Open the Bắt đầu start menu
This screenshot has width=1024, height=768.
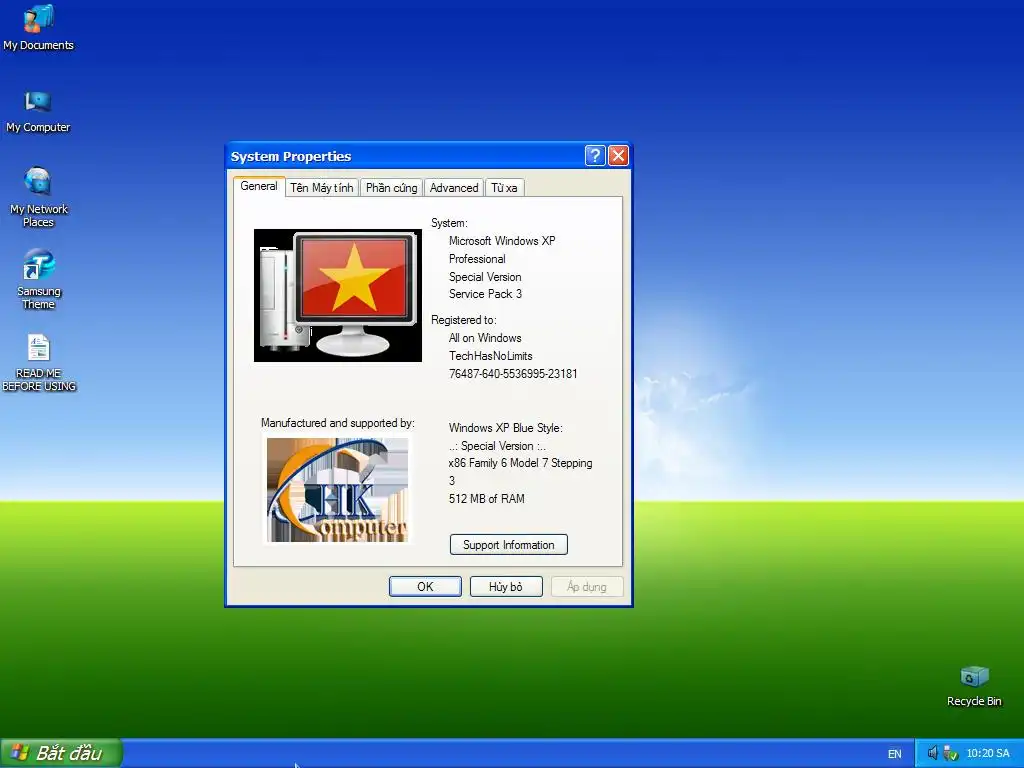[x=61, y=753]
